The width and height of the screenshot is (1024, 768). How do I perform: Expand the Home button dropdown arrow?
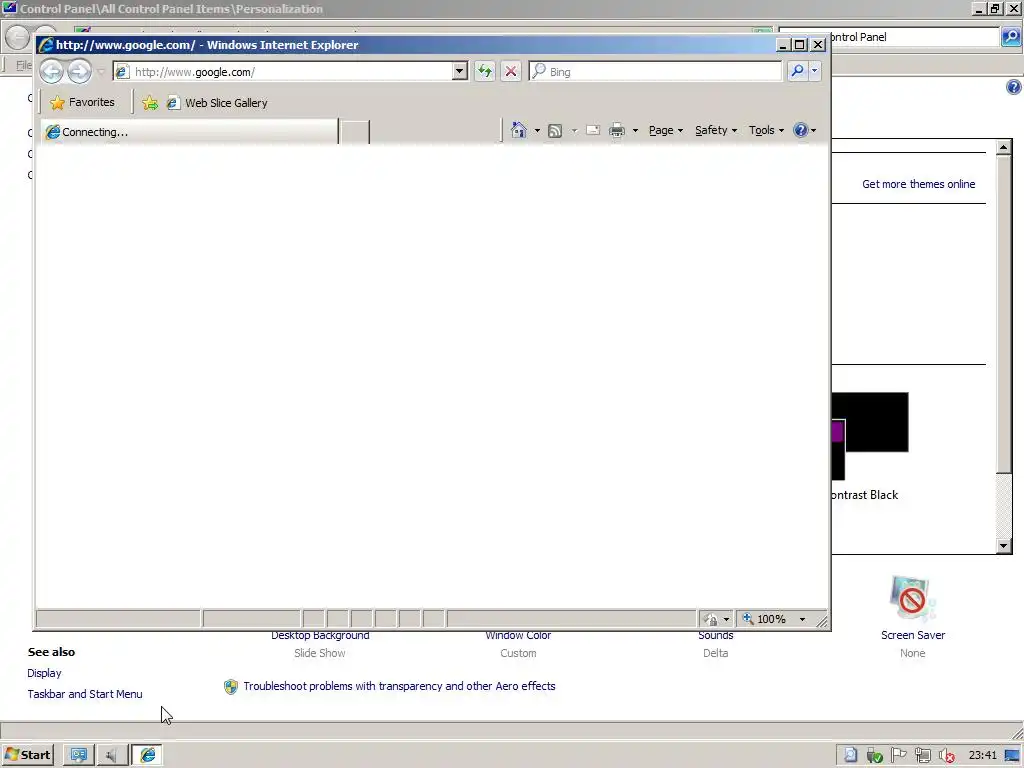coord(537,131)
